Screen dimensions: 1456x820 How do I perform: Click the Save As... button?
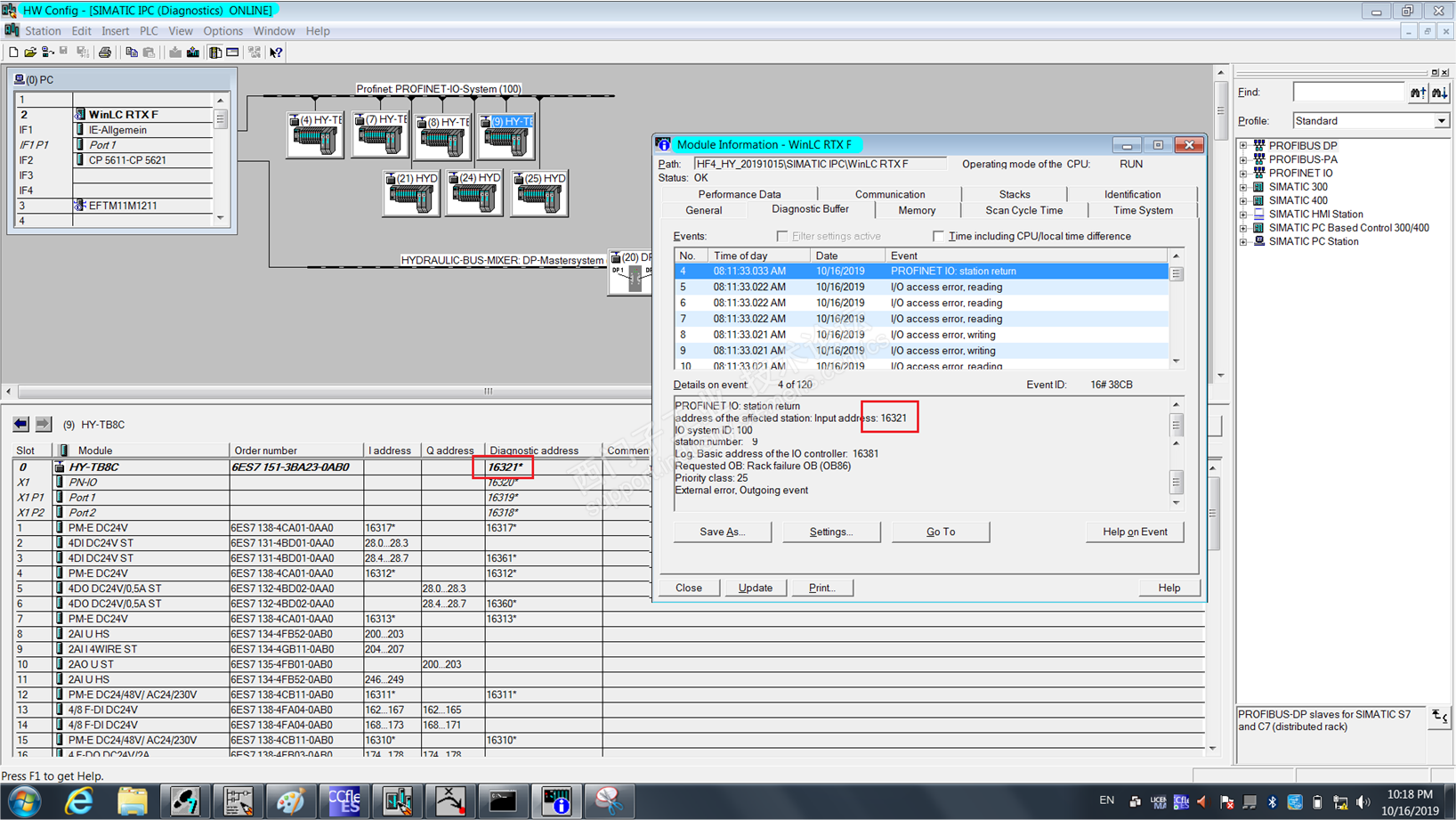click(x=723, y=532)
